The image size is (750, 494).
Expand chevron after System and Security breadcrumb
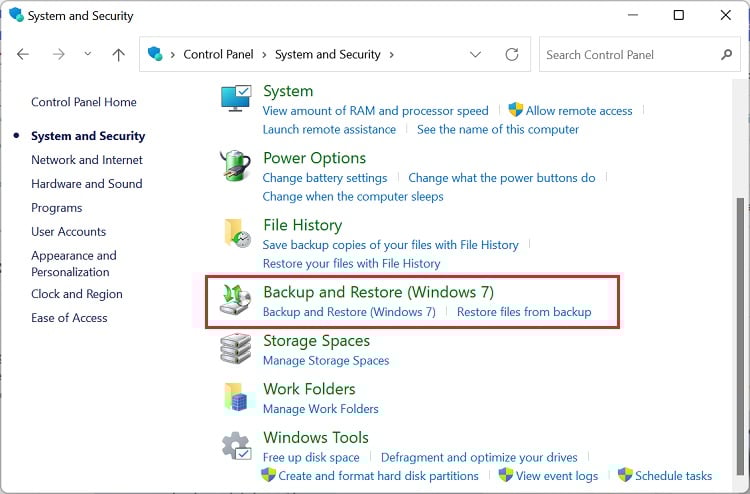click(391, 55)
